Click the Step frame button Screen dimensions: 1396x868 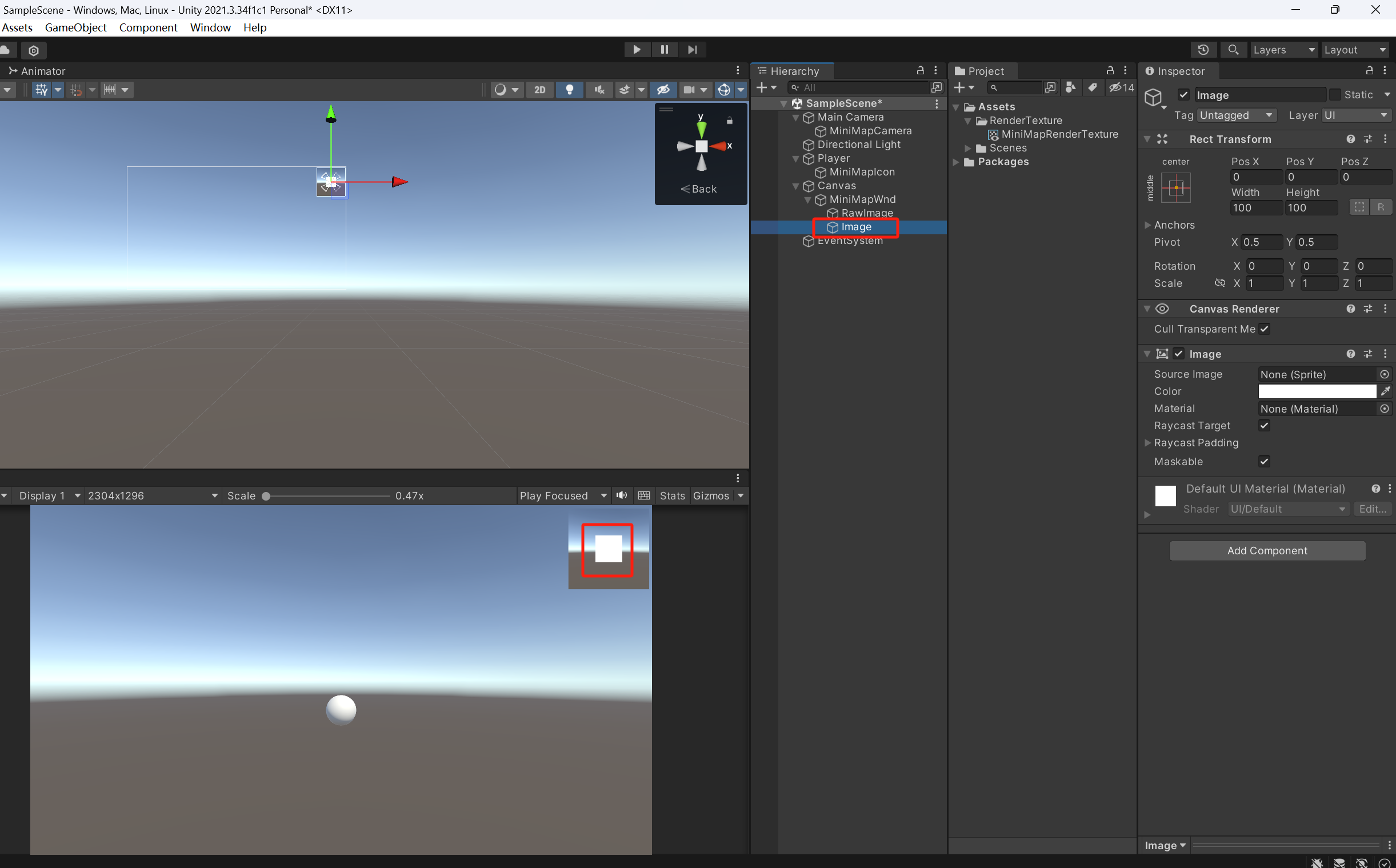point(692,50)
